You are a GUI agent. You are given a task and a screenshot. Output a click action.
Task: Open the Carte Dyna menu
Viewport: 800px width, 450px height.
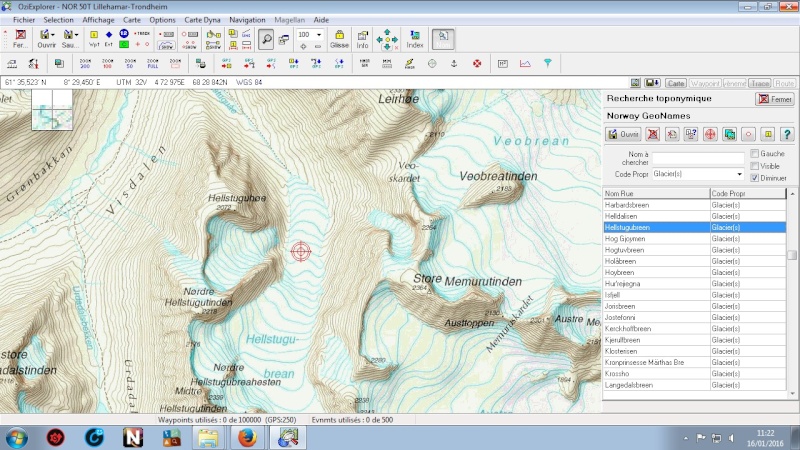pyautogui.click(x=202, y=20)
